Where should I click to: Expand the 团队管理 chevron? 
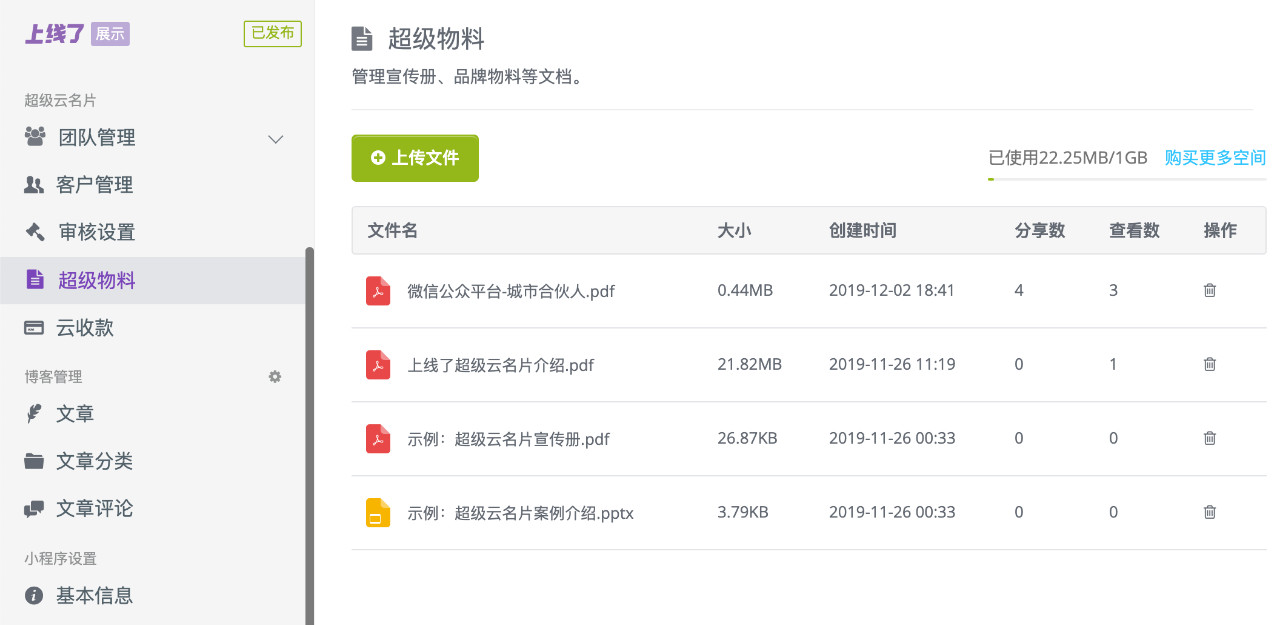click(276, 139)
